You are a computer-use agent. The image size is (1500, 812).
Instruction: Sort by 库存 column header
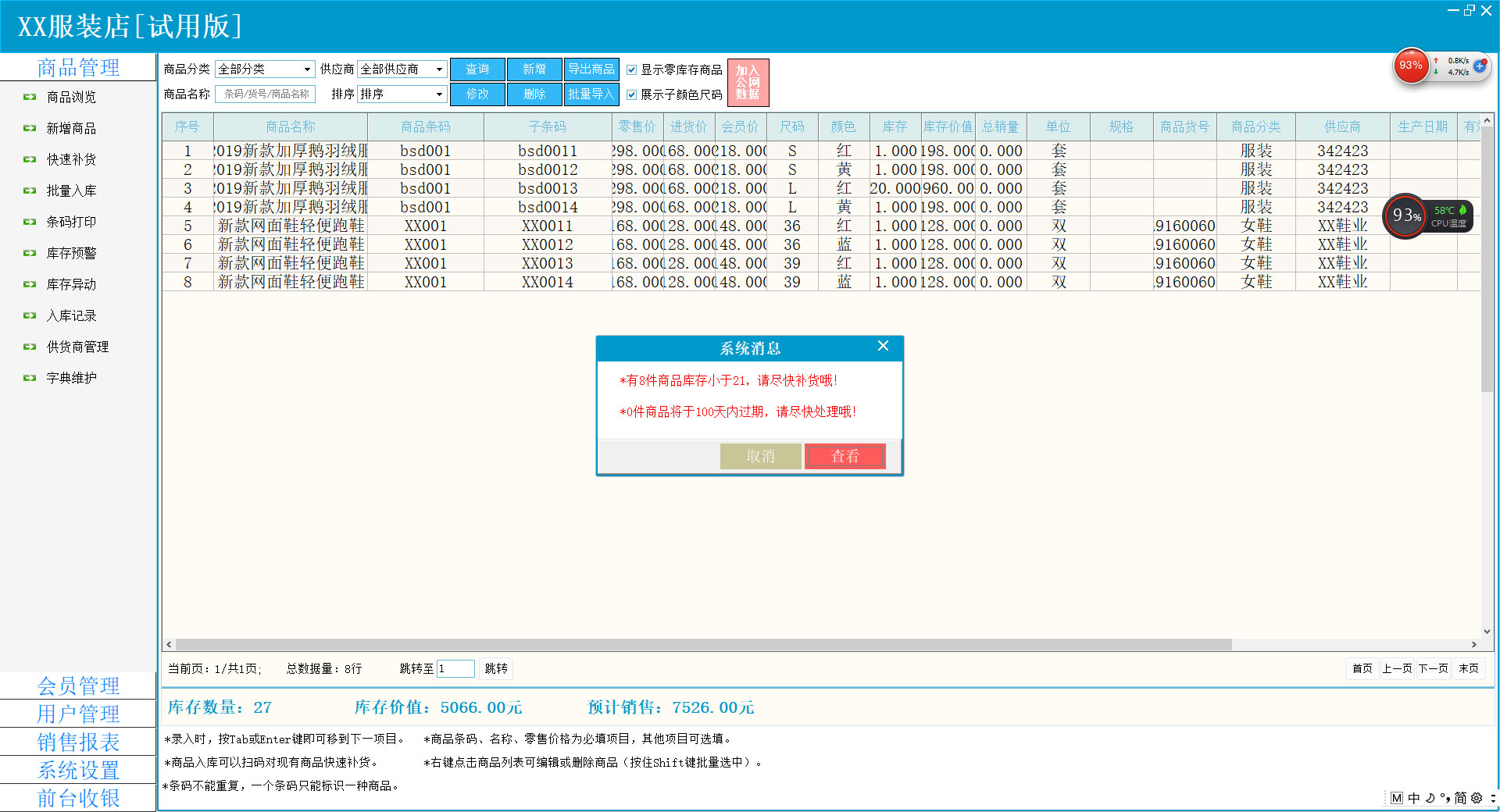tap(895, 126)
